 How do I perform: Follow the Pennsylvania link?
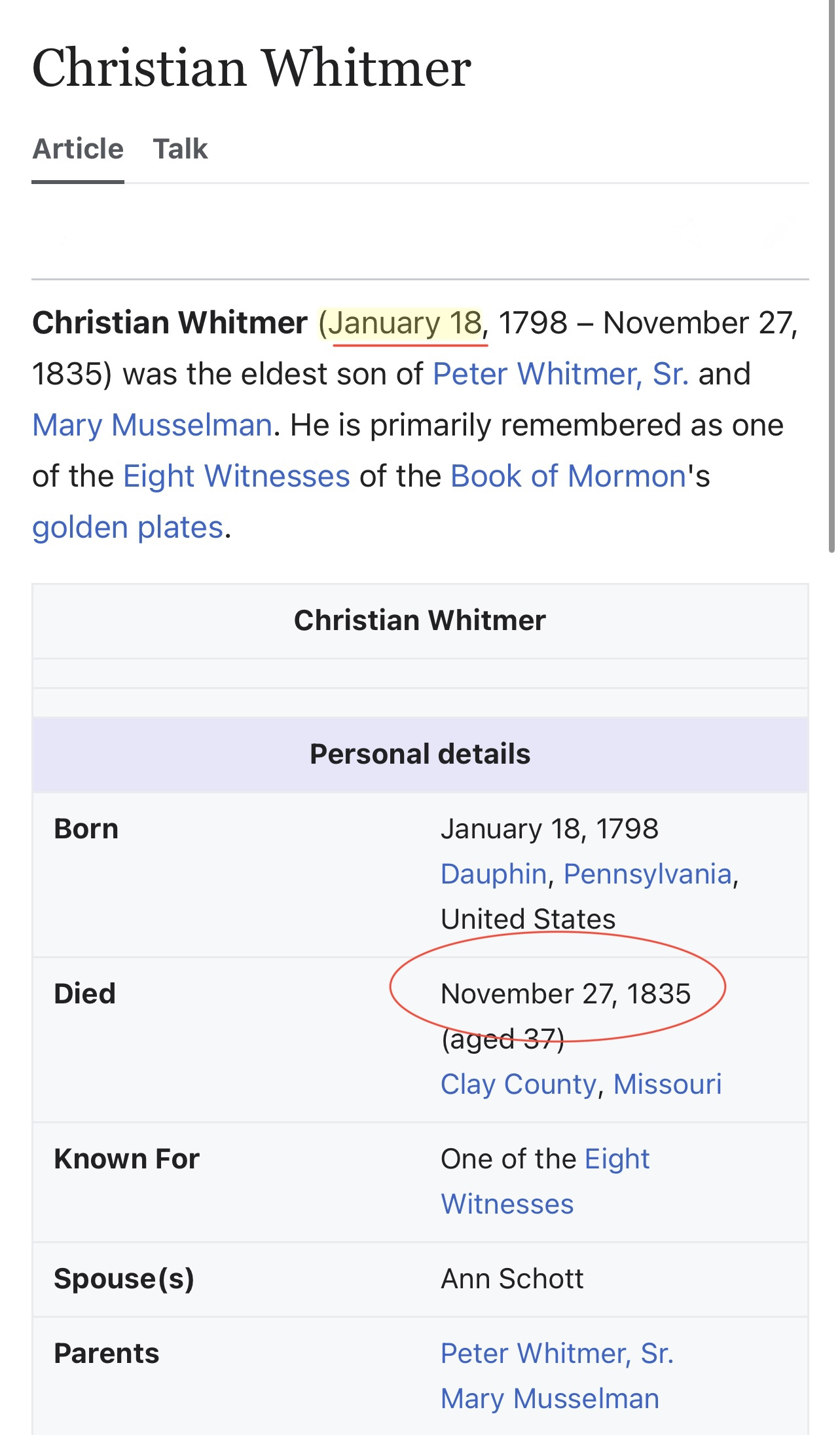[648, 874]
